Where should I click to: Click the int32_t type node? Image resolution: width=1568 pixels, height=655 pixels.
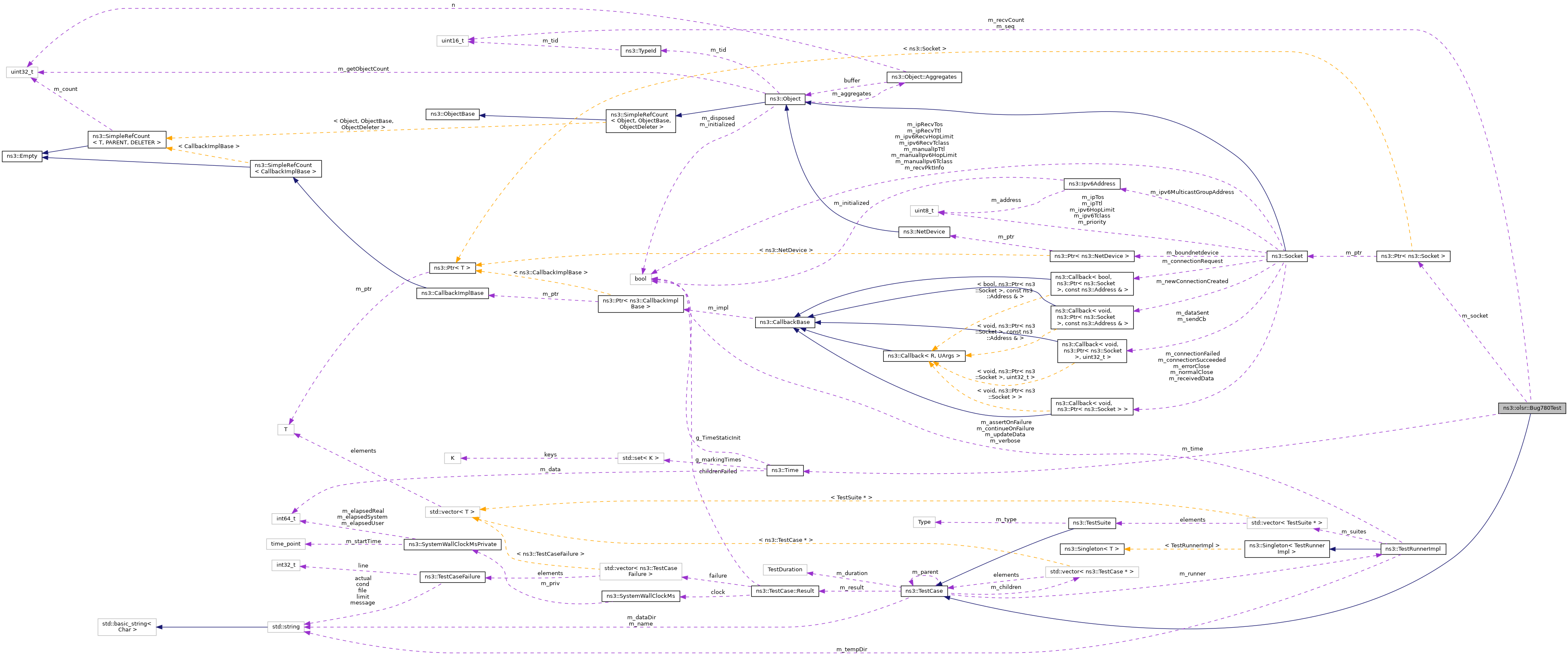[286, 565]
